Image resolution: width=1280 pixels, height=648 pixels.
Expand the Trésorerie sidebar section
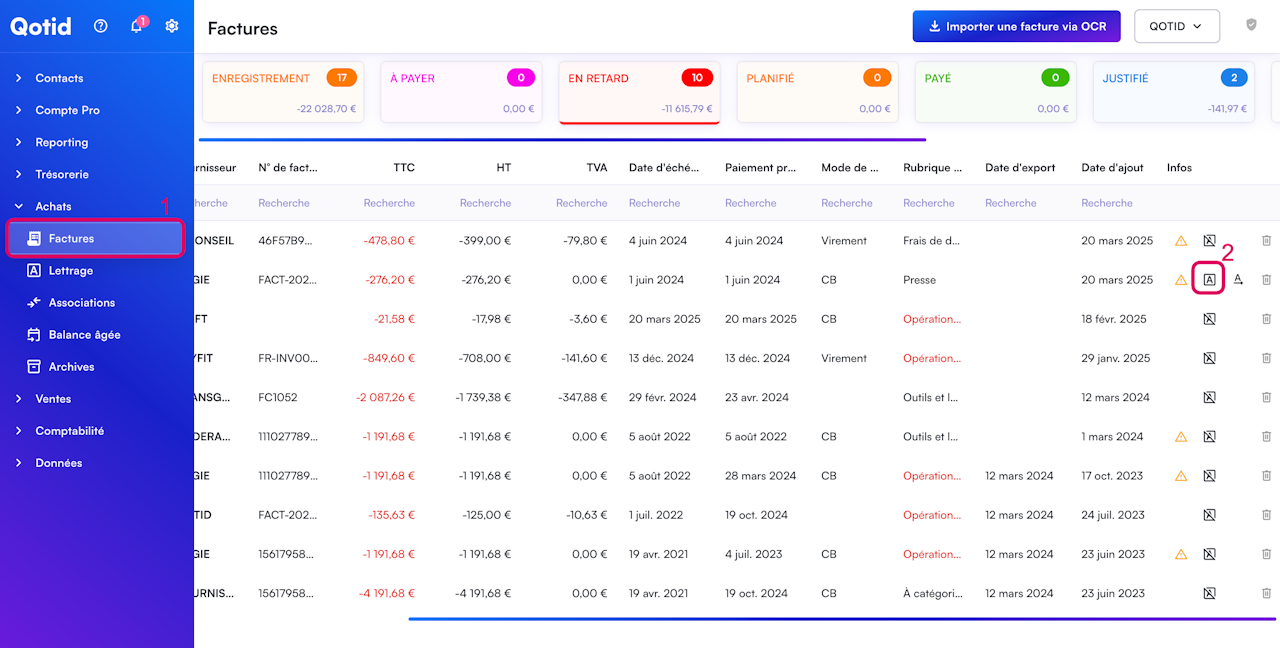(61, 174)
